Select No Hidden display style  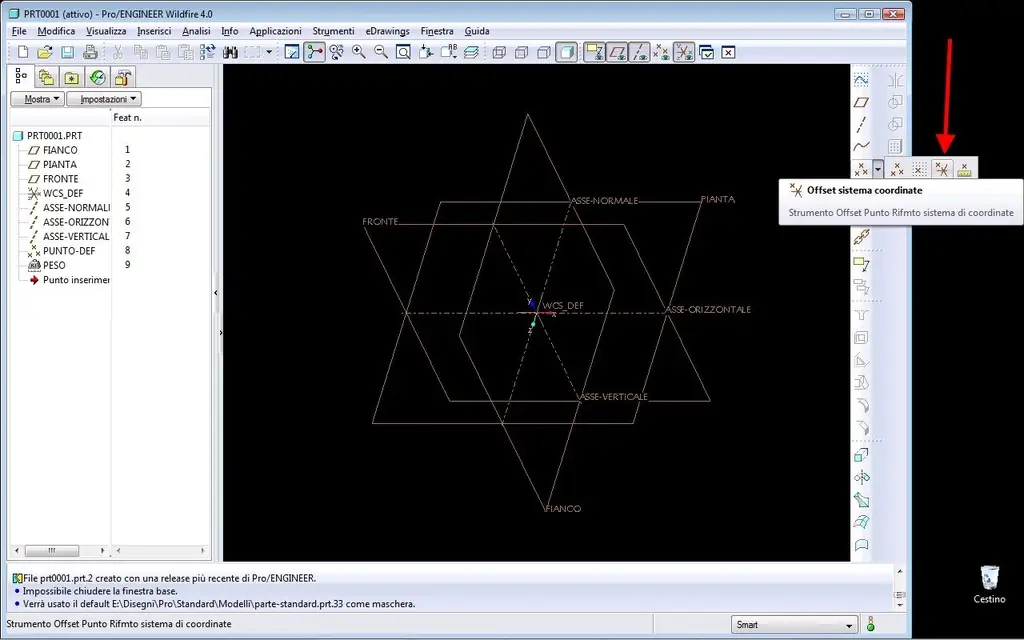[x=544, y=52]
